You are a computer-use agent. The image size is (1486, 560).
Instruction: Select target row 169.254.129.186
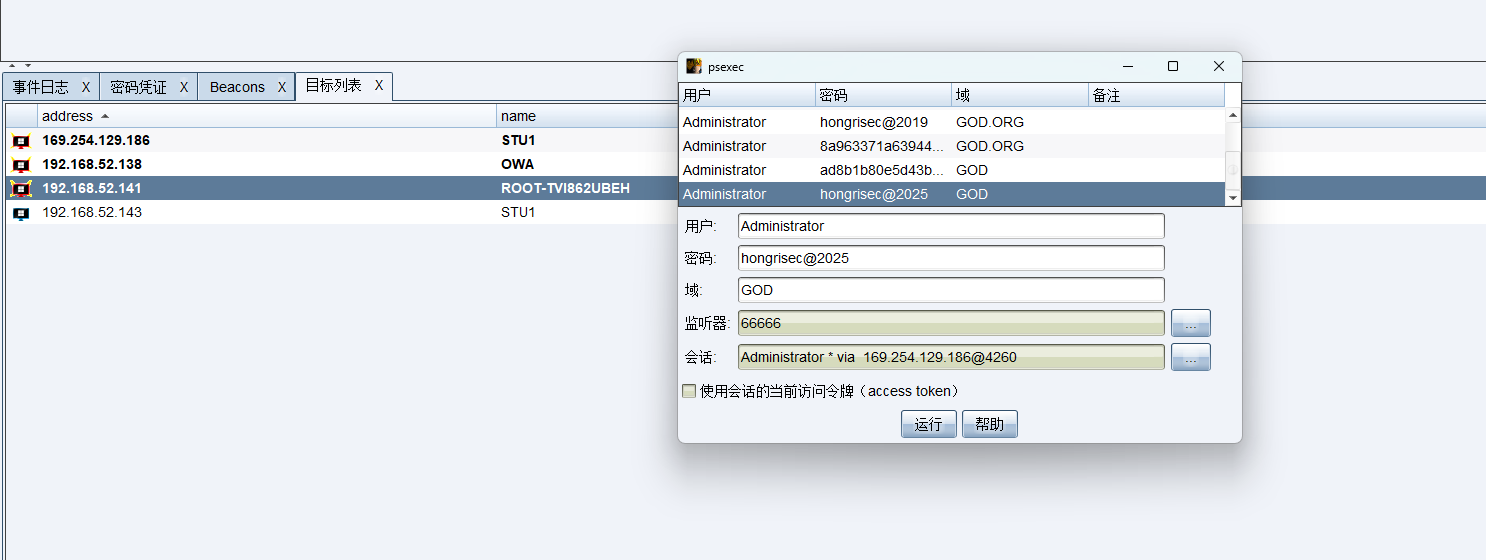point(340,141)
